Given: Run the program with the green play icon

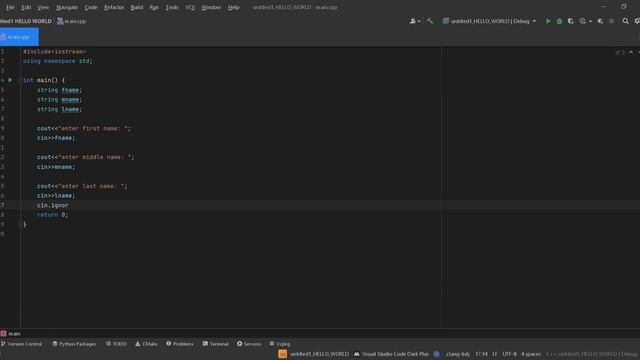Looking at the screenshot, I should tap(548, 21).
